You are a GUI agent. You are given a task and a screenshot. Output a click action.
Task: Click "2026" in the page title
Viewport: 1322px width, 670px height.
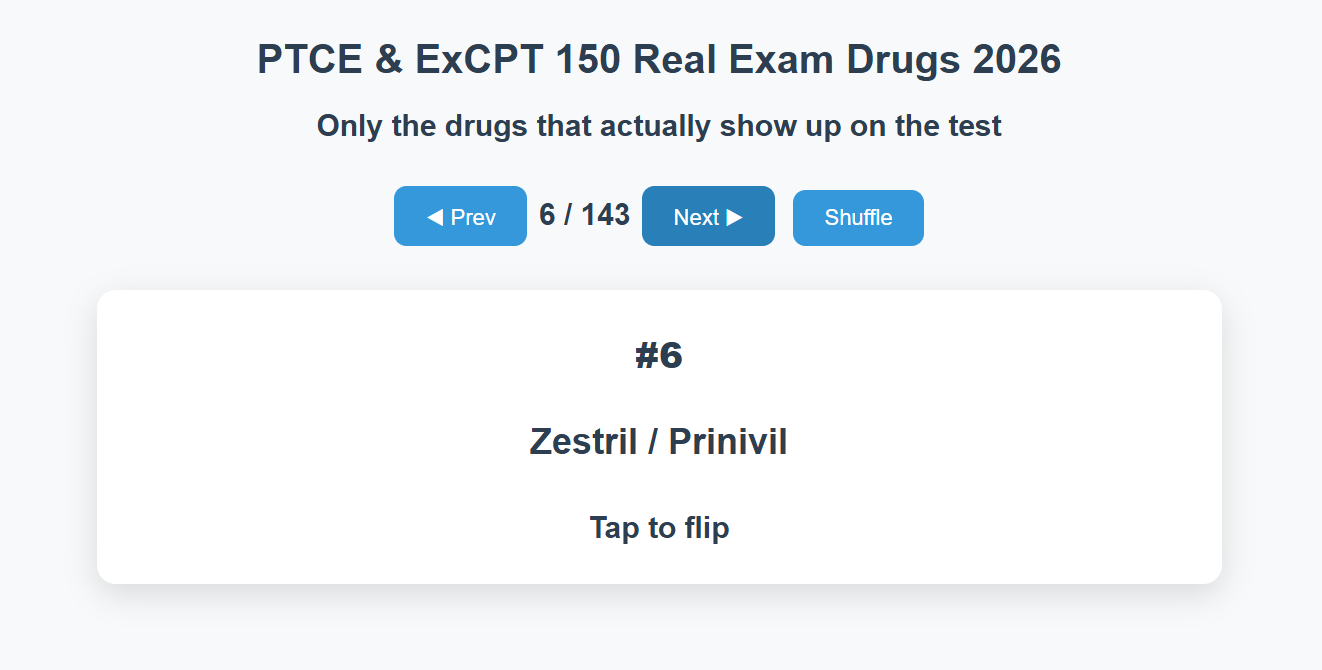click(x=1016, y=60)
